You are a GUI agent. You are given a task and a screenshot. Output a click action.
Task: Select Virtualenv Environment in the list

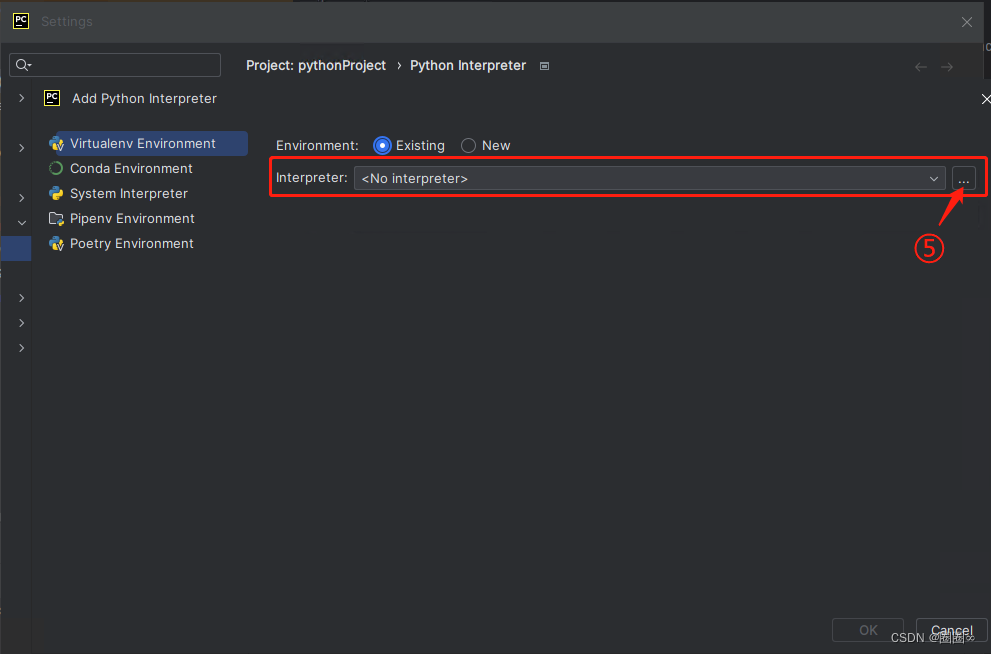[149, 143]
